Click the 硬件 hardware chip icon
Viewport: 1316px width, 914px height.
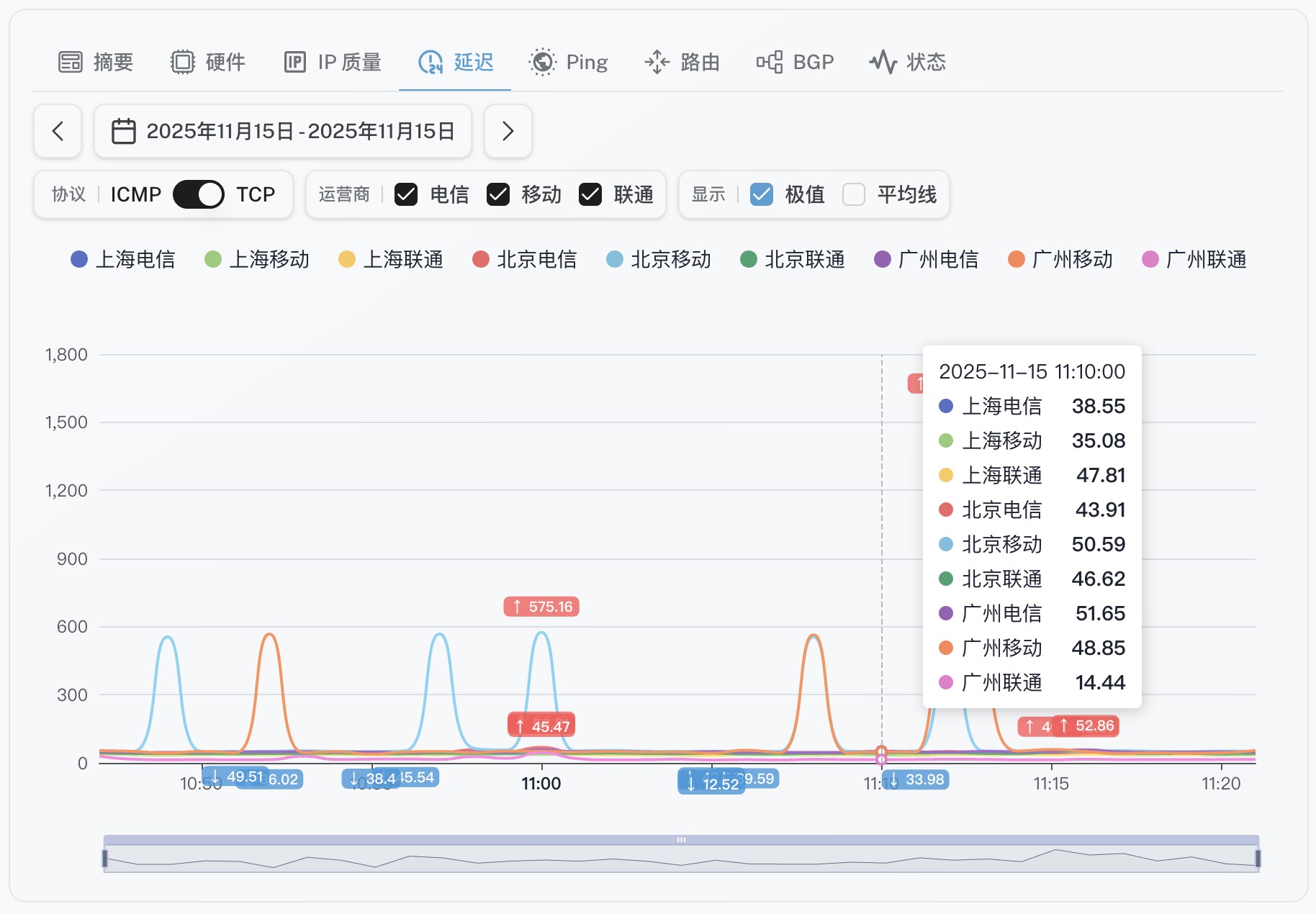tap(182, 63)
